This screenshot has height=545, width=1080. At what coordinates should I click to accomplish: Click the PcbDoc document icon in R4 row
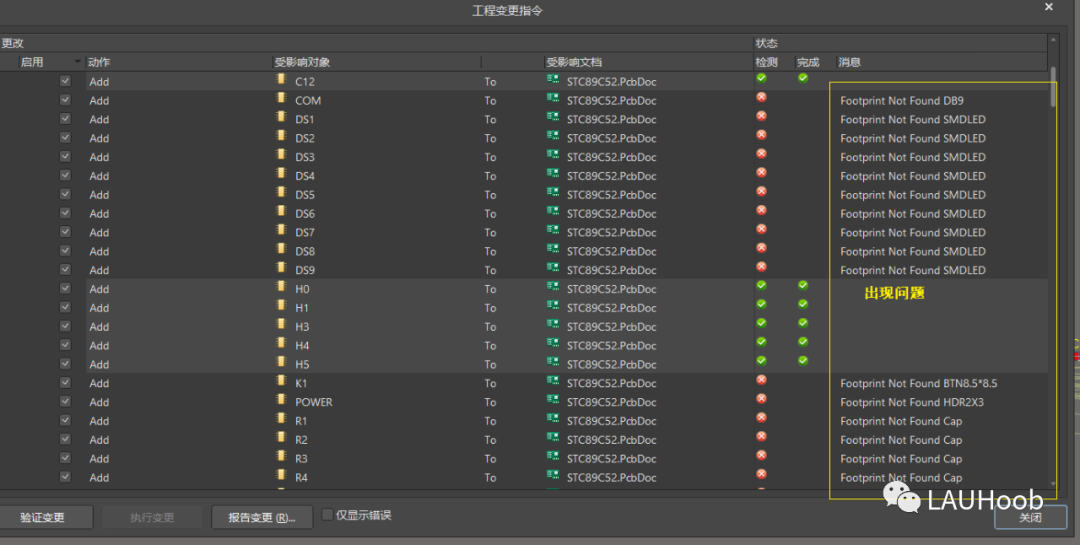click(x=552, y=475)
